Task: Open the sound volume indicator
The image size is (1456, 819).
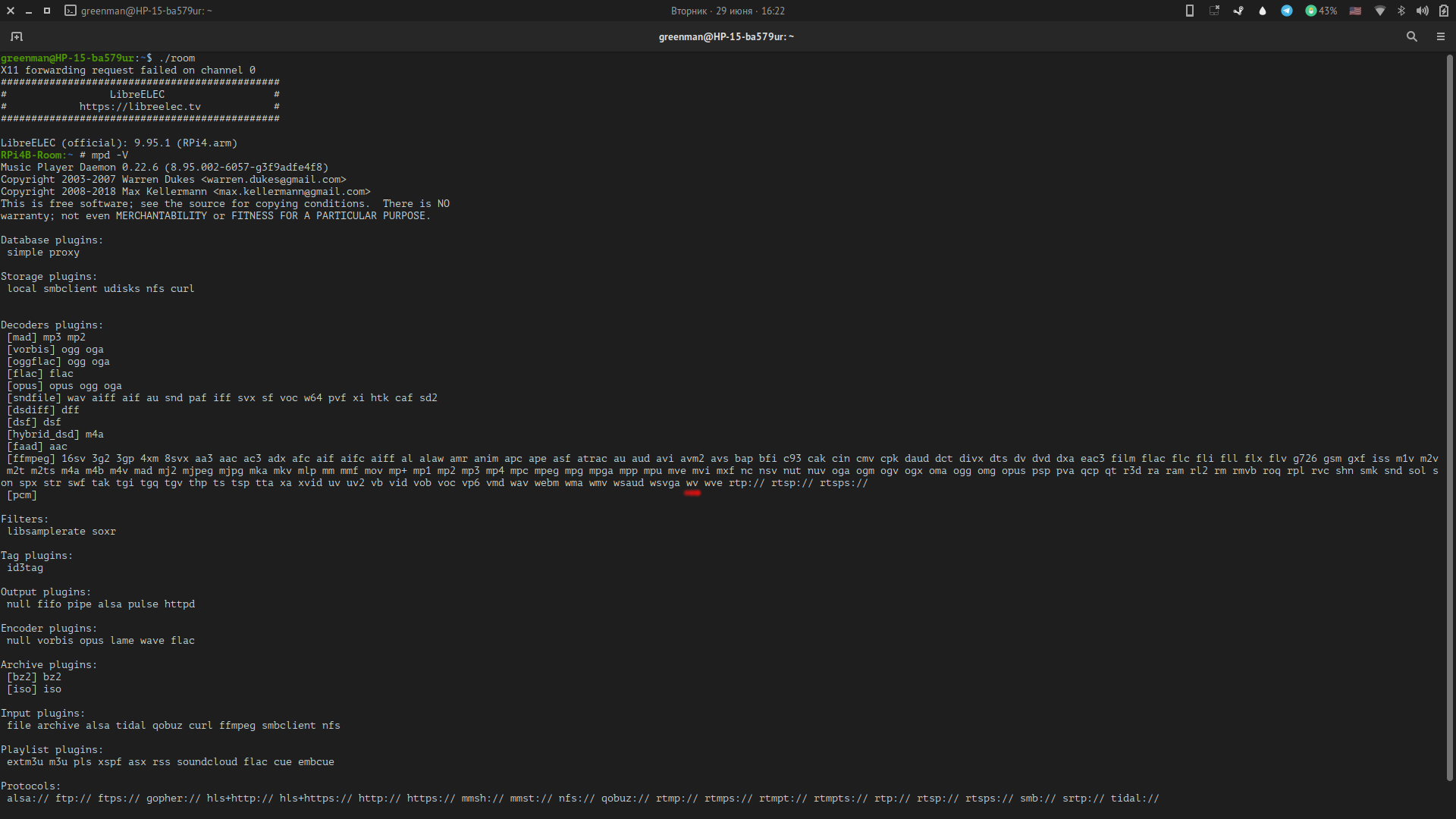Action: click(1423, 11)
